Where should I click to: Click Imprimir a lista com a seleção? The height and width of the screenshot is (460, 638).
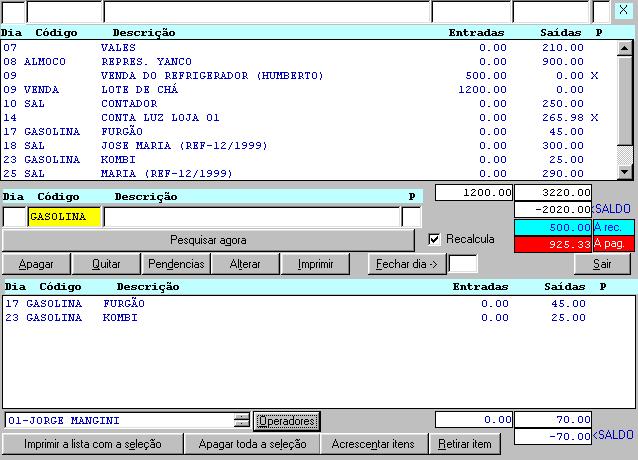point(91,443)
